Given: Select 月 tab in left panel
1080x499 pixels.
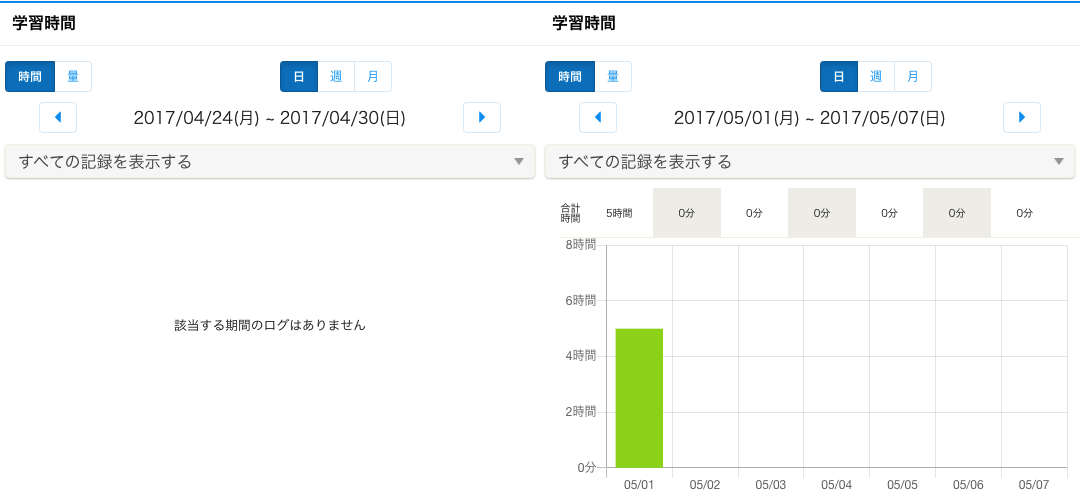Looking at the screenshot, I should point(373,76).
